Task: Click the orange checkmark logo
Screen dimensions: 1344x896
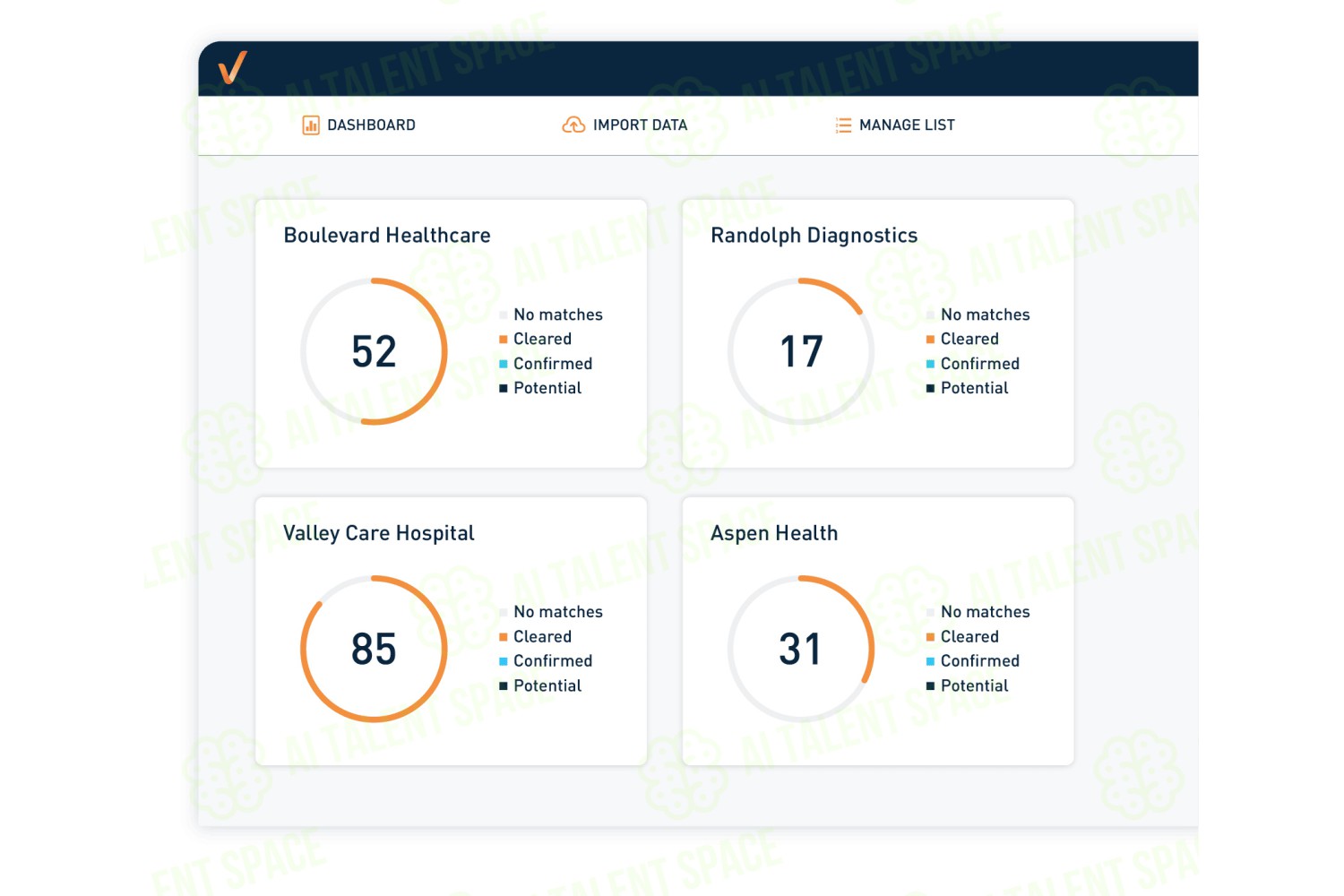Action: (233, 67)
